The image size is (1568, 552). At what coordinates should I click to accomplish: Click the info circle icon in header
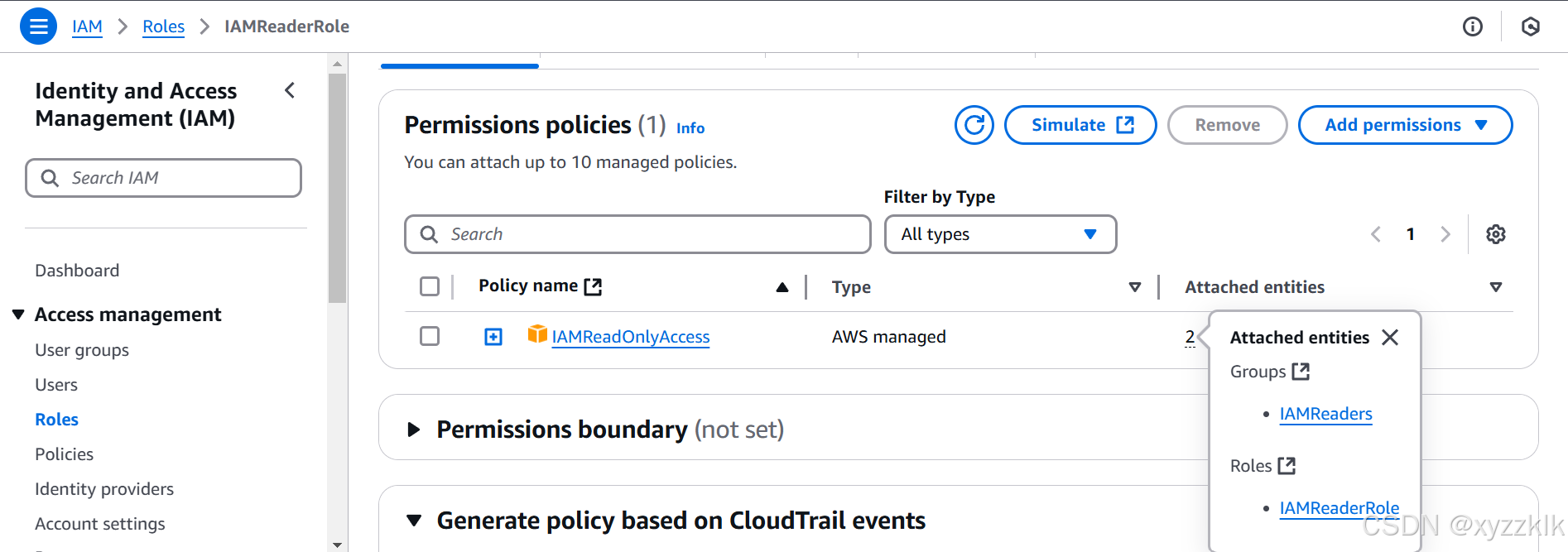[1472, 26]
